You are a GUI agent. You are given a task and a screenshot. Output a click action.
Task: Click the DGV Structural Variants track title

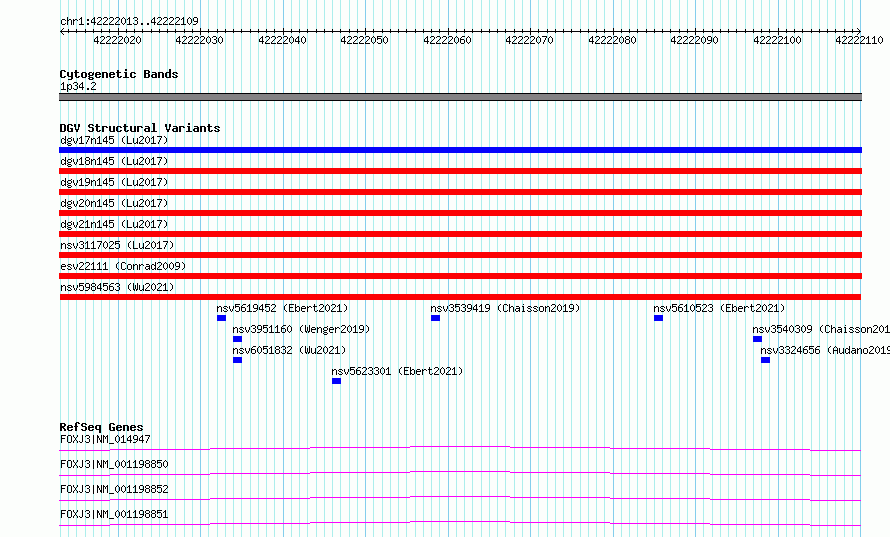click(x=140, y=128)
